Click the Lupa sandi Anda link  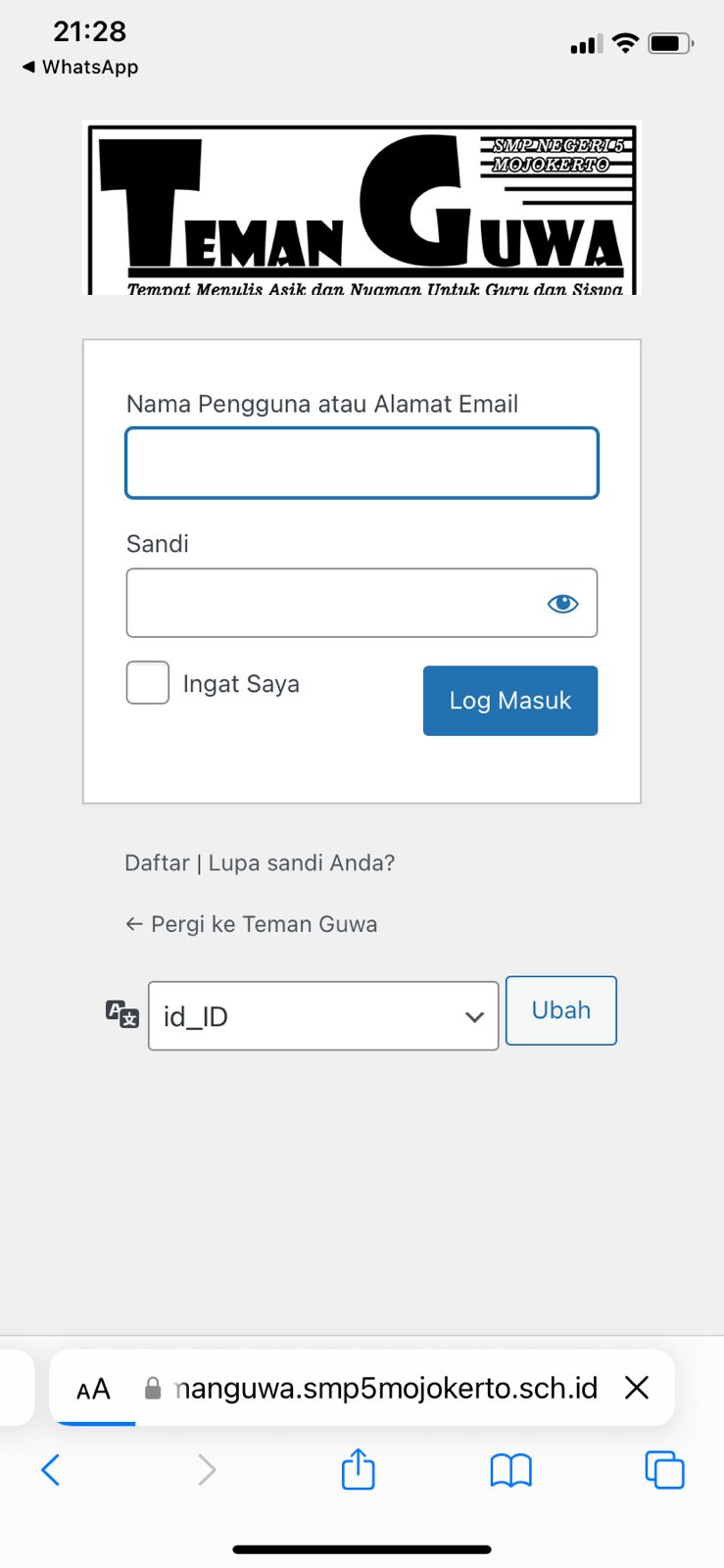click(302, 862)
